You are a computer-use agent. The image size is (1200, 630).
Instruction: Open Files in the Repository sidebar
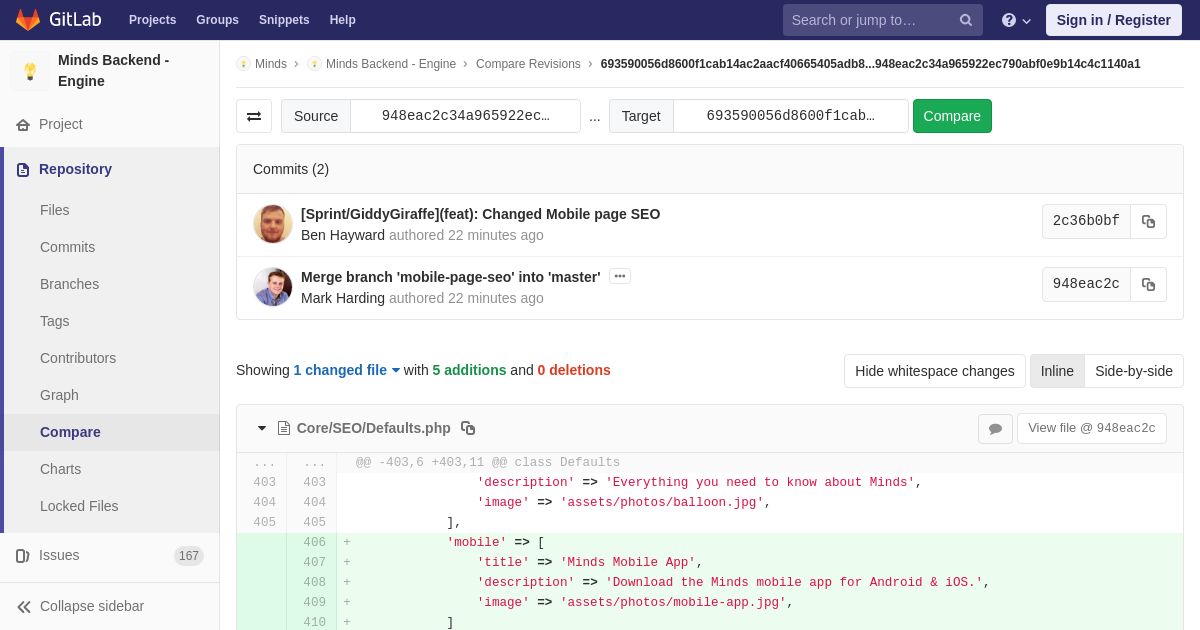pos(55,210)
